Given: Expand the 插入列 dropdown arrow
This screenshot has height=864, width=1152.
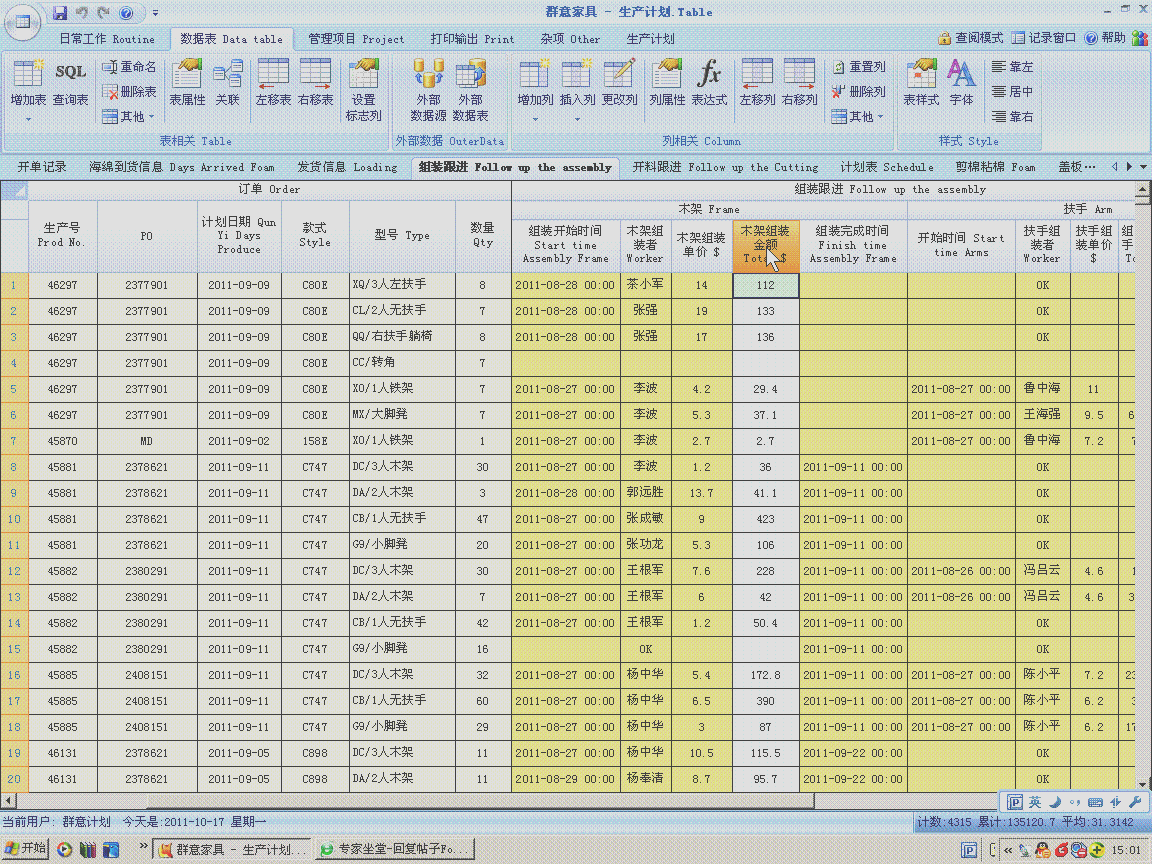Looking at the screenshot, I should (577, 119).
